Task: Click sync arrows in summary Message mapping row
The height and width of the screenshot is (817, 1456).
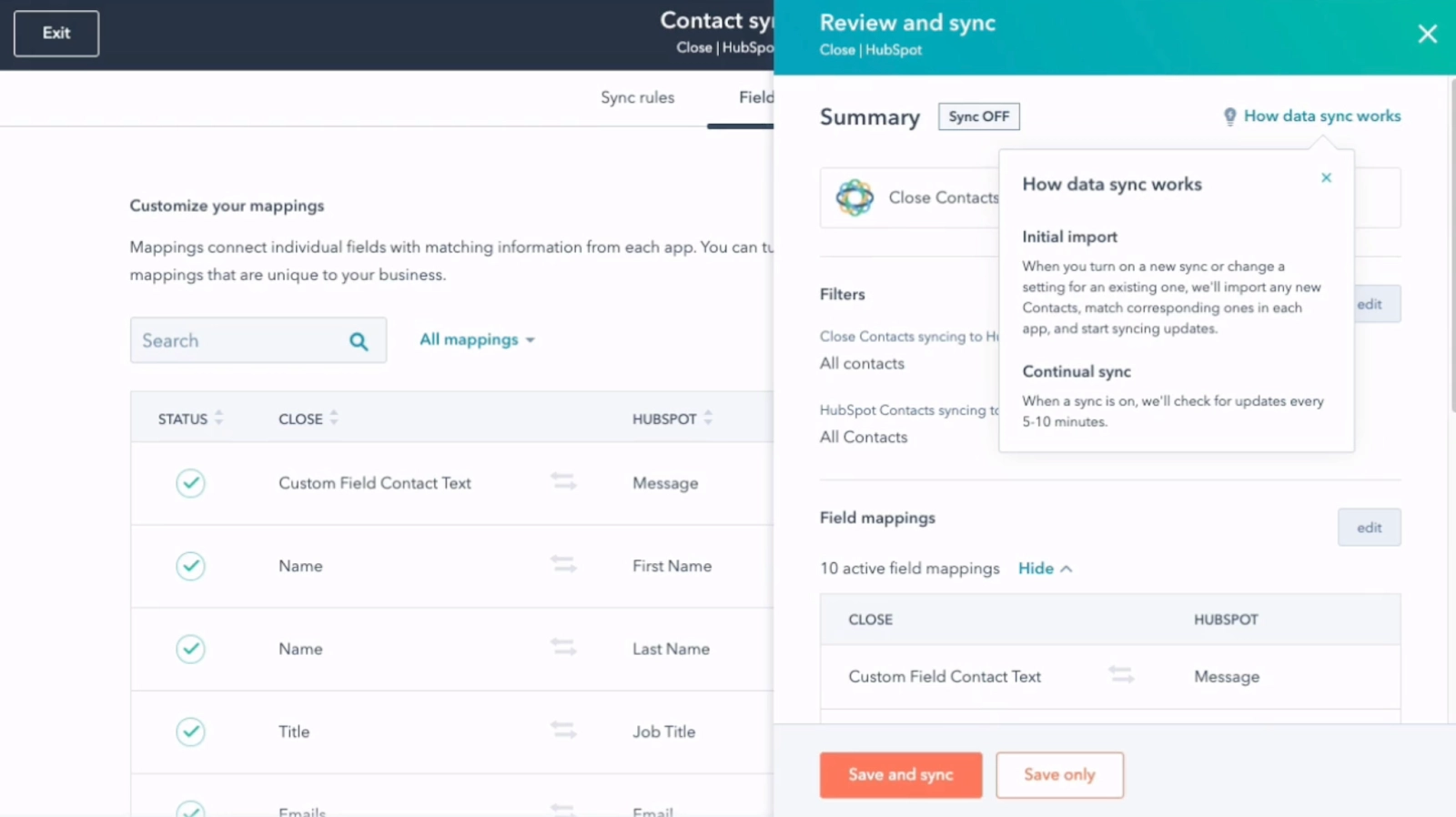Action: point(1121,674)
